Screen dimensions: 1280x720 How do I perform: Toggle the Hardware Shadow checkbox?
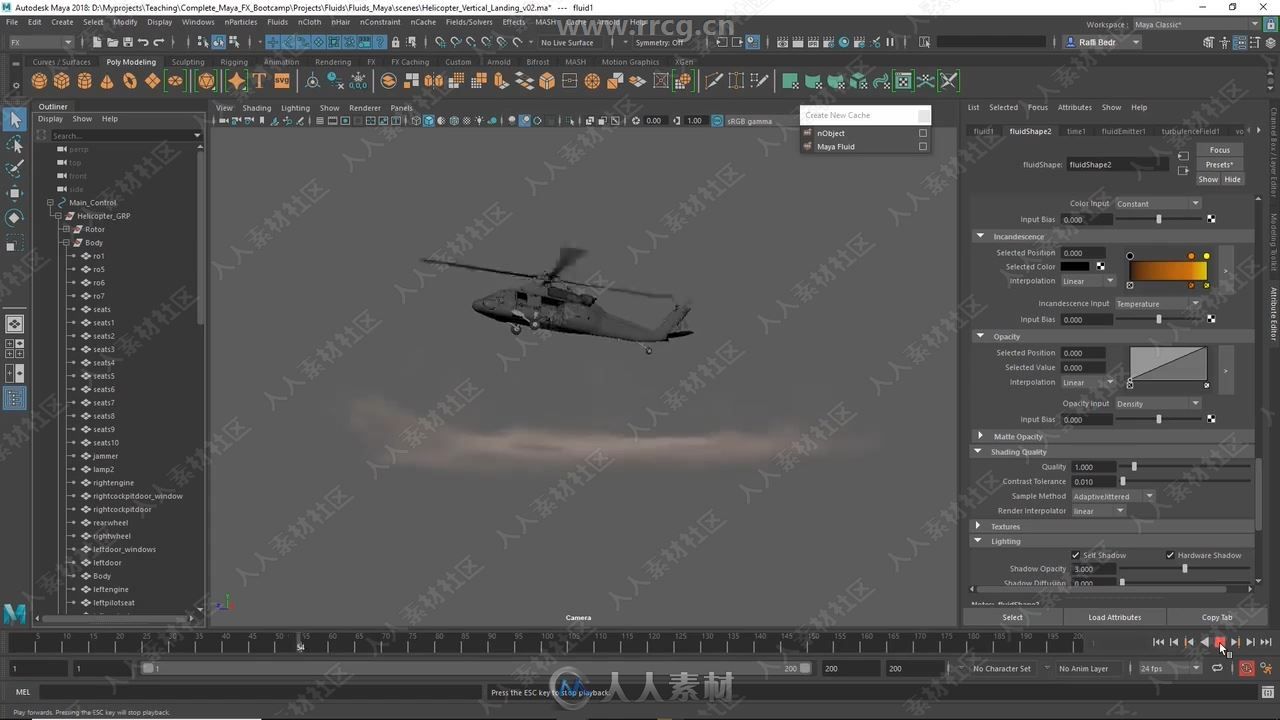pyautogui.click(x=1170, y=555)
